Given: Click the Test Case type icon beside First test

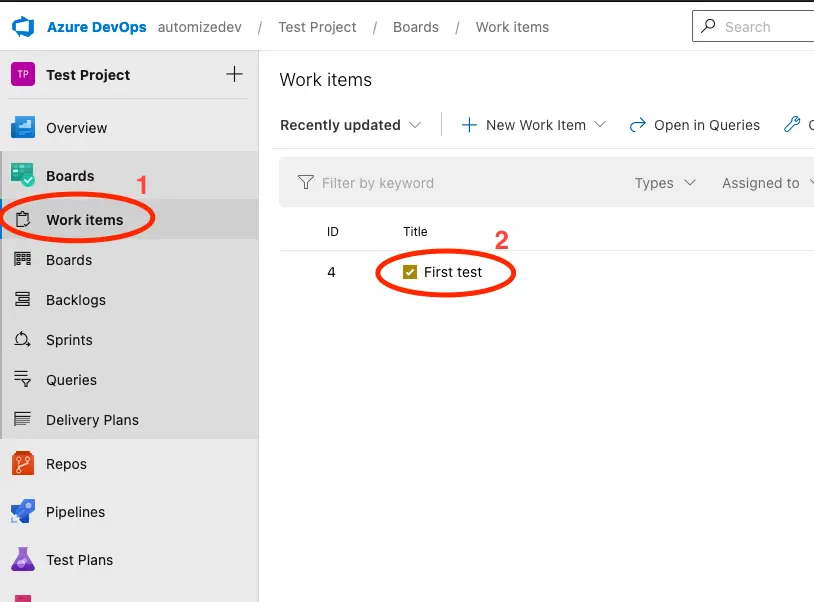Looking at the screenshot, I should [409, 271].
